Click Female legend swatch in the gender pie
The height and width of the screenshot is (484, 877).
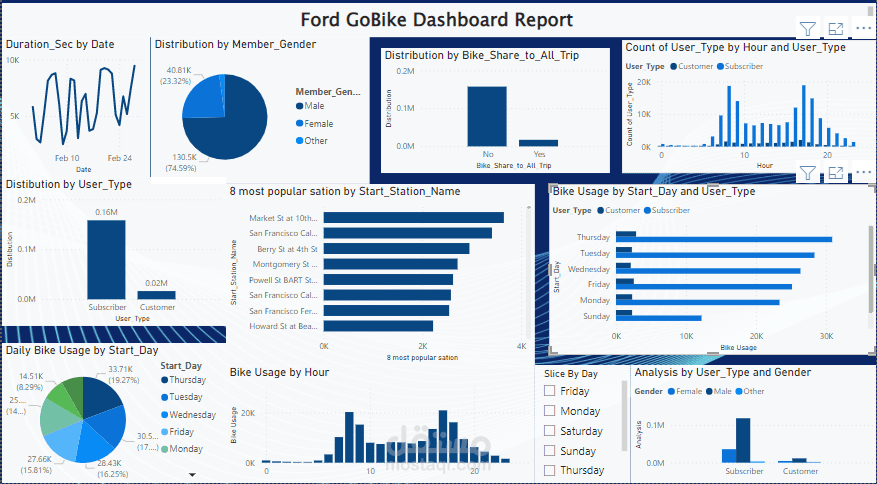coord(299,124)
